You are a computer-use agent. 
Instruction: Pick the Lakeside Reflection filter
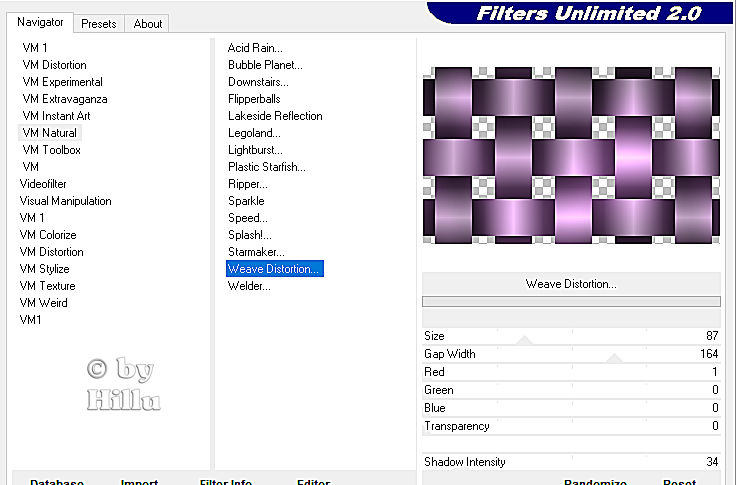(275, 116)
